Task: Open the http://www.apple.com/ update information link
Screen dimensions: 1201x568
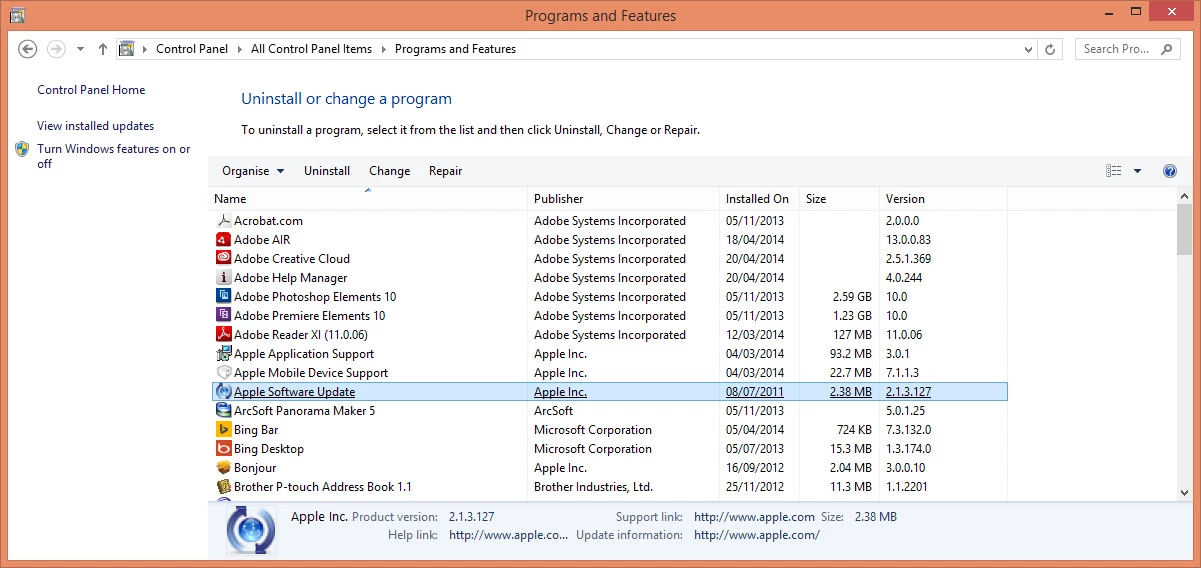Action: tap(757, 535)
